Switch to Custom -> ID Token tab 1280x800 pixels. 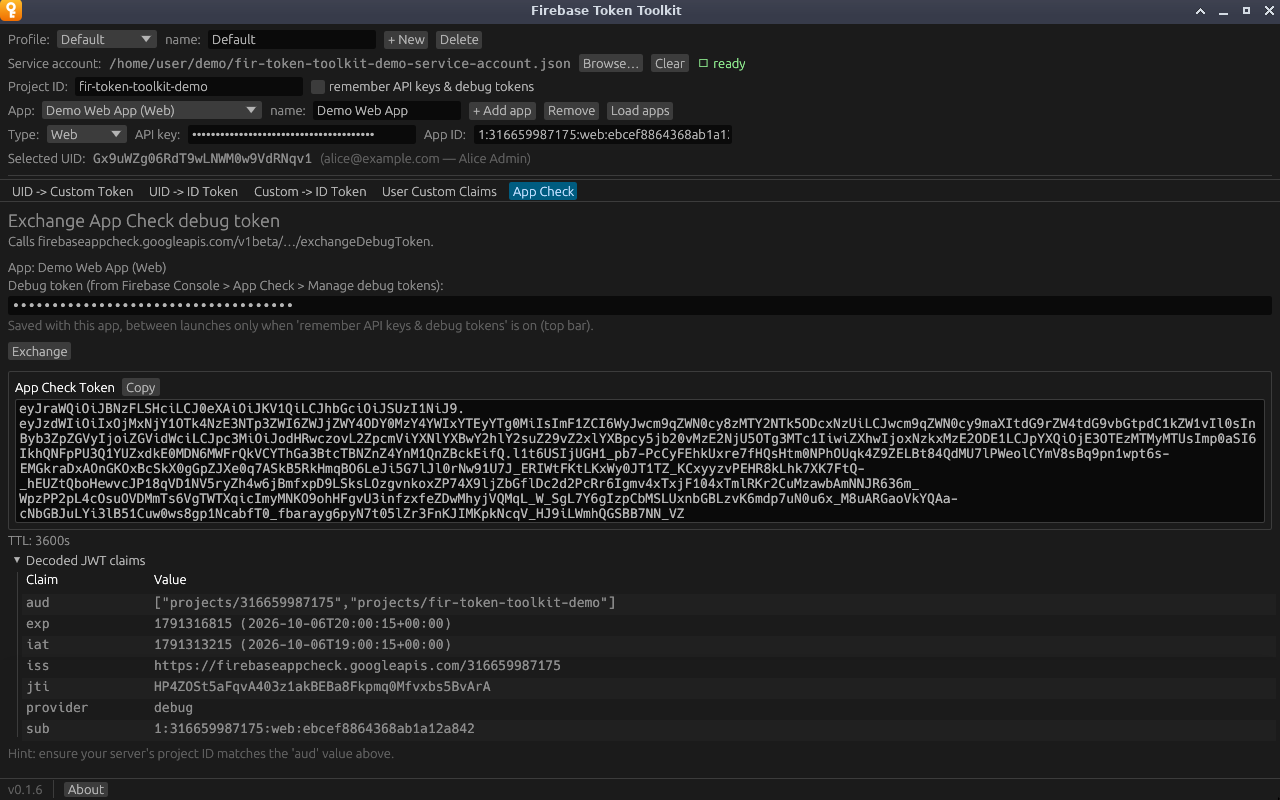(310, 192)
